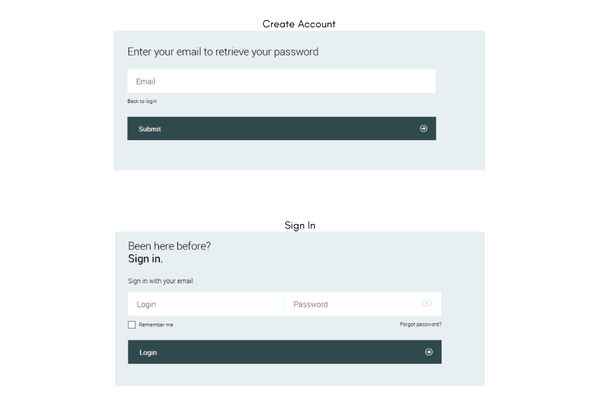Click the arrow icon on Login button
The height and width of the screenshot is (400, 600).
click(429, 352)
